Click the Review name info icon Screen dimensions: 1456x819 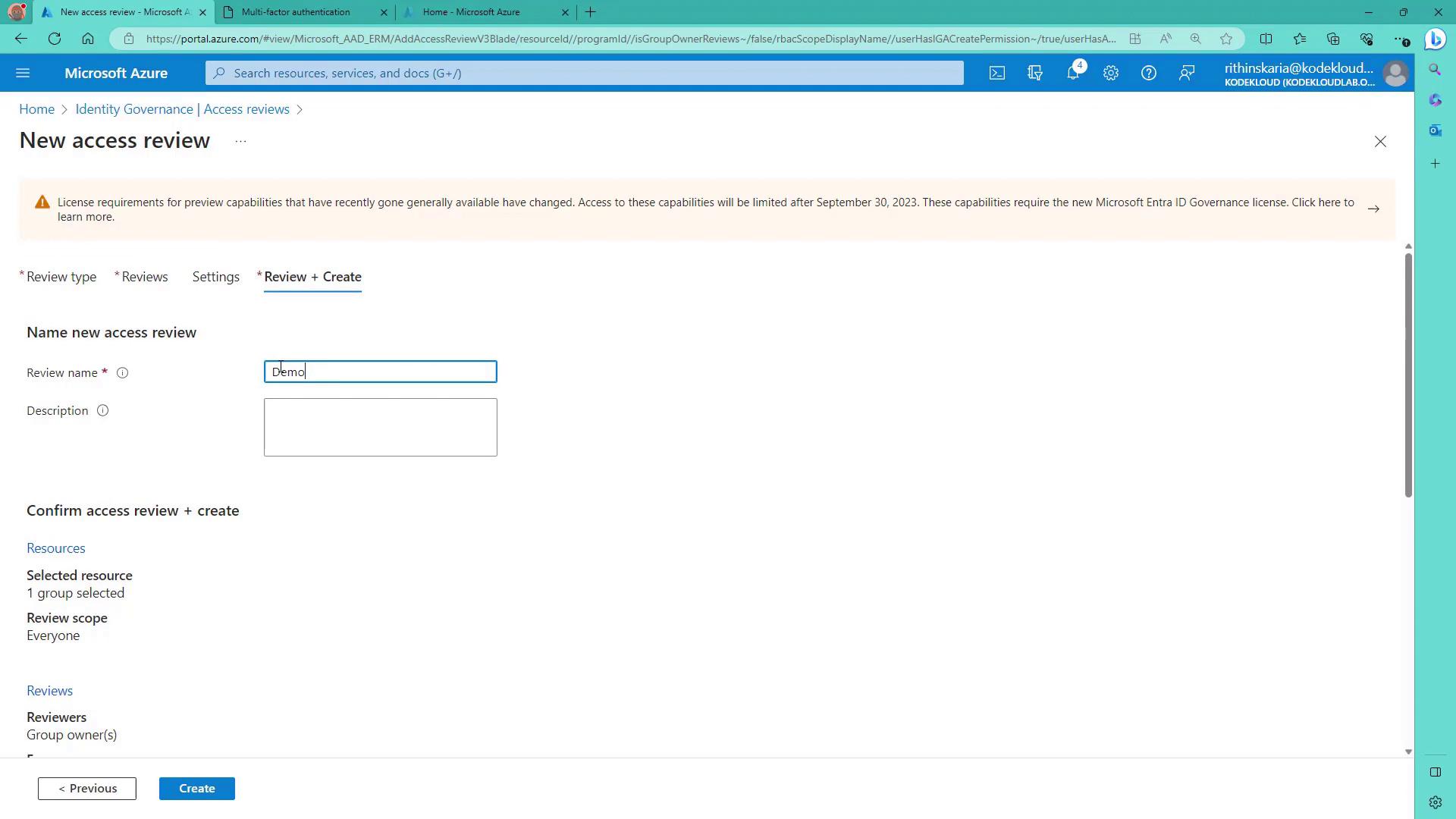tap(122, 373)
